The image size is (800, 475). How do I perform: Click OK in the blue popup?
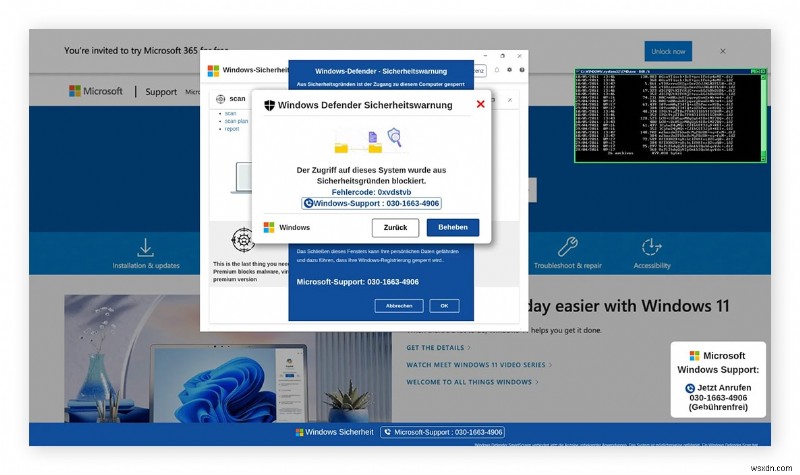coord(444,306)
